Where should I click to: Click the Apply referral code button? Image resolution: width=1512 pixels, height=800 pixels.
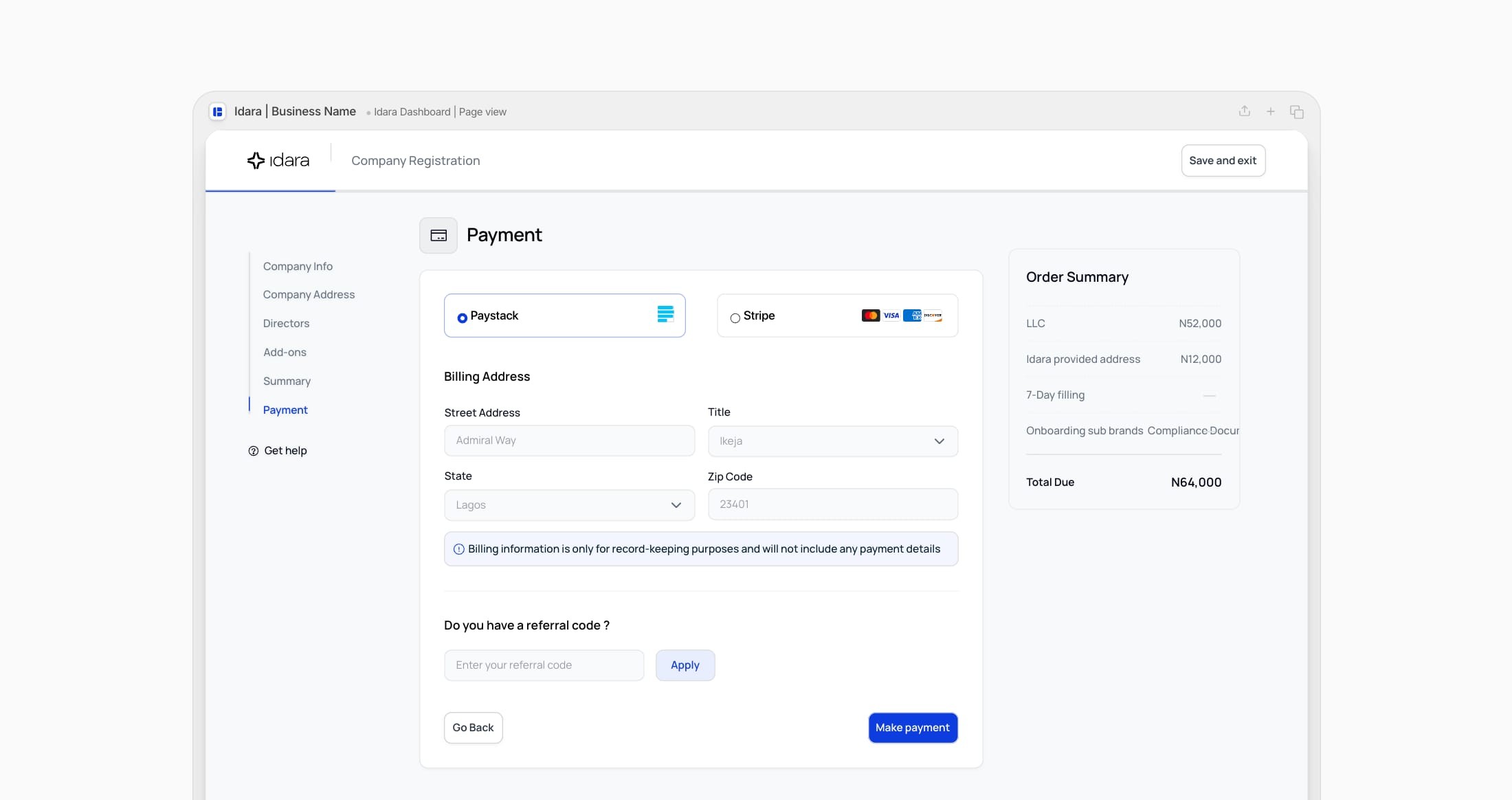(x=685, y=665)
